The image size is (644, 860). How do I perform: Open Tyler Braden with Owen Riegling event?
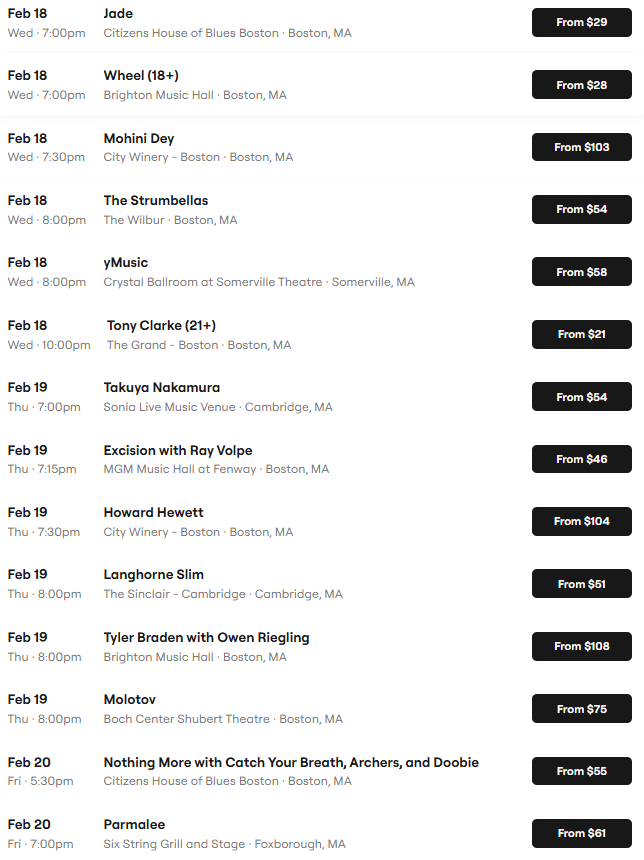[207, 638]
